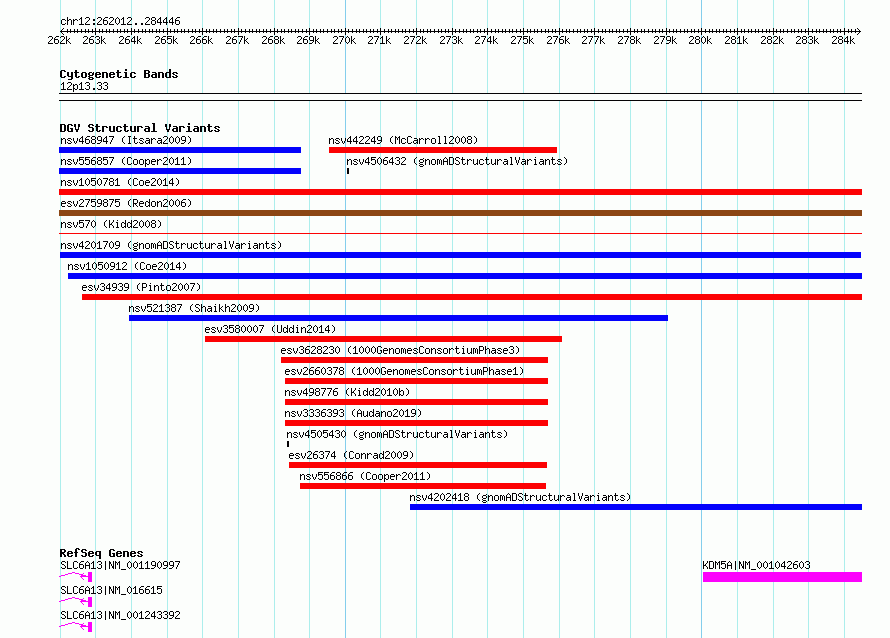Viewport: 890px width, 638px height.
Task: Click the nsv442249 (McCarroll2008) label
Action: [403, 140]
